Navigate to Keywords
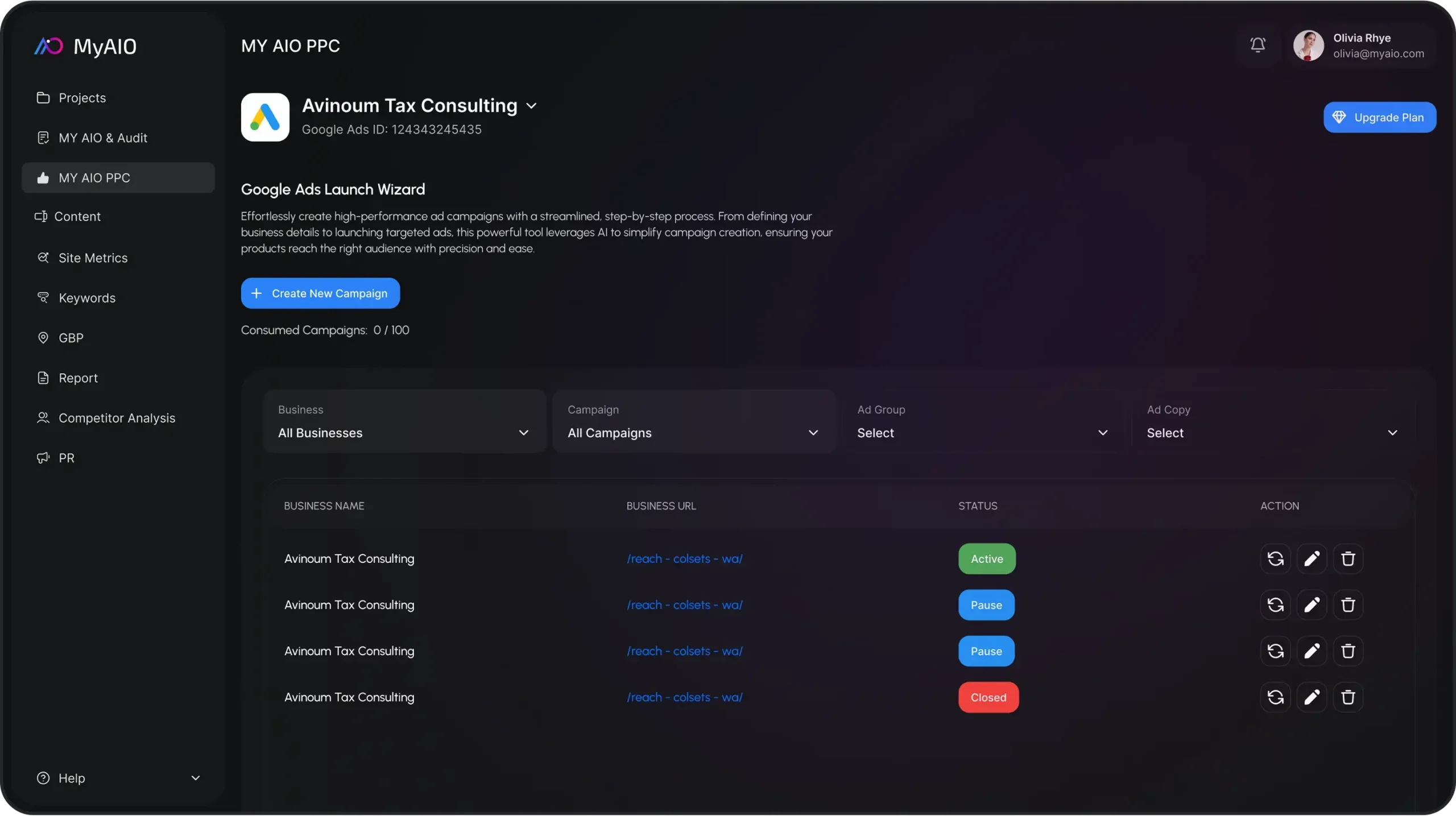Viewport: 1456px width, 816px height. (x=118, y=297)
